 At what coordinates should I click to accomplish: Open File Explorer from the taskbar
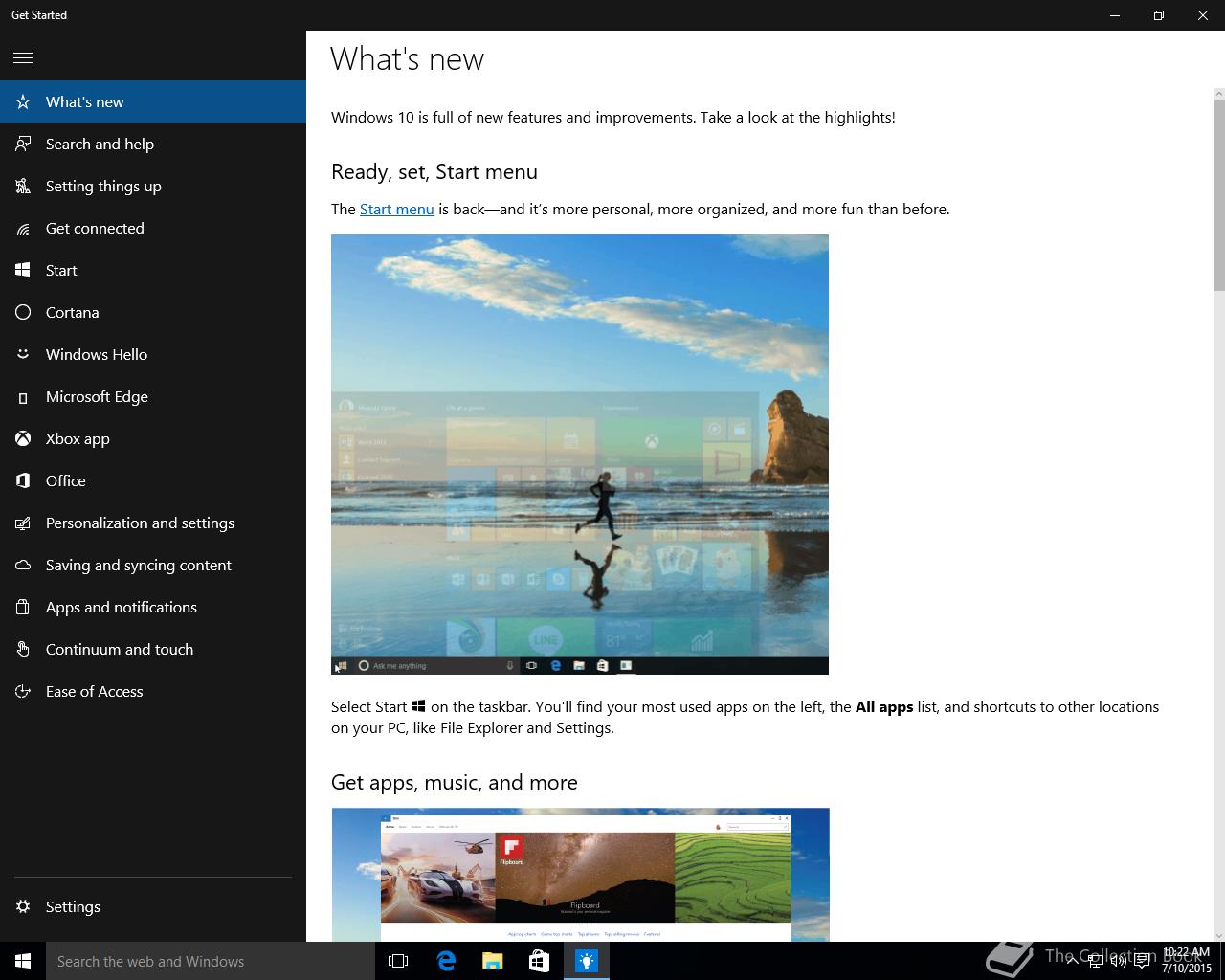coord(492,961)
